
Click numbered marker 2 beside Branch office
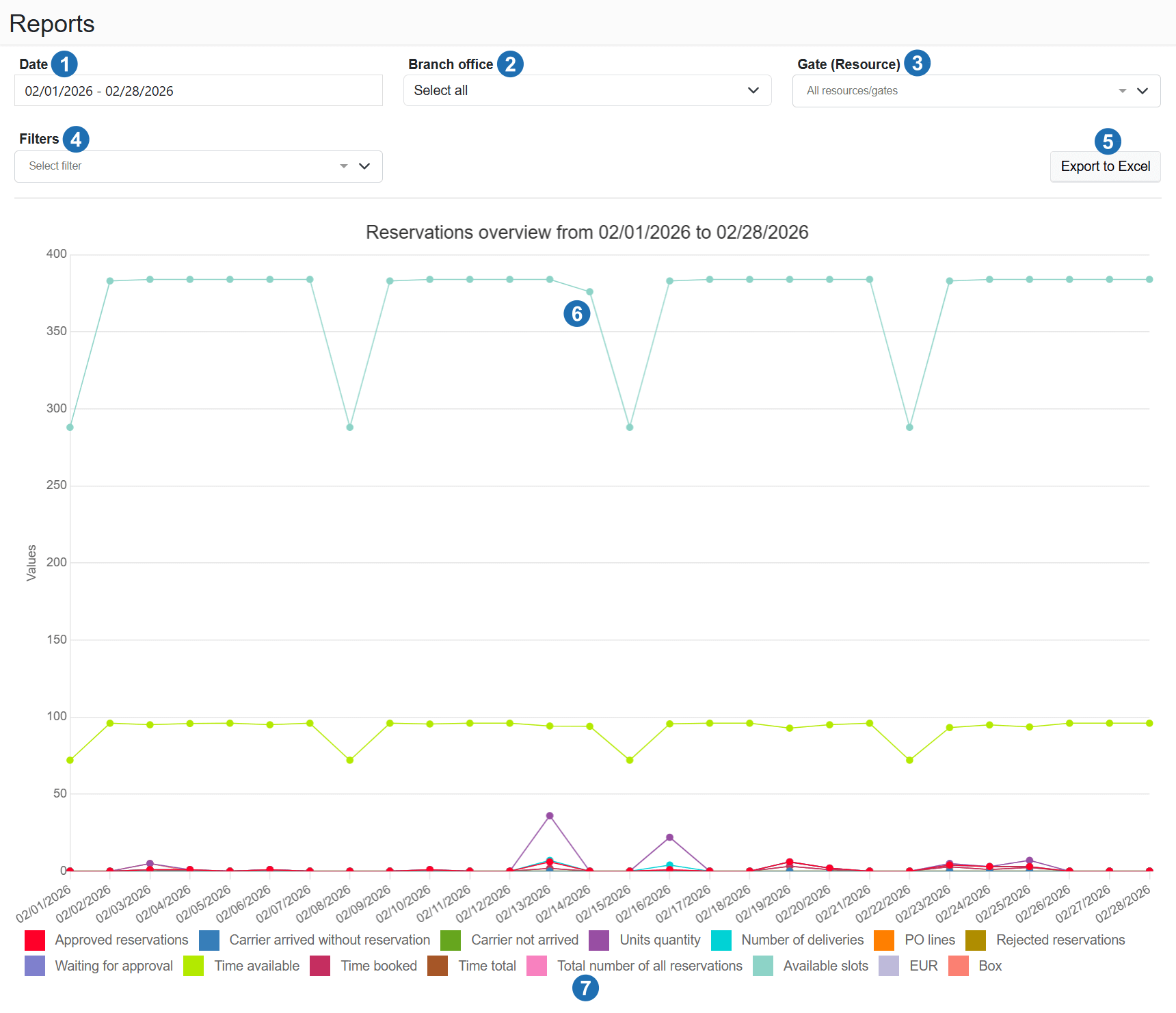(510, 64)
